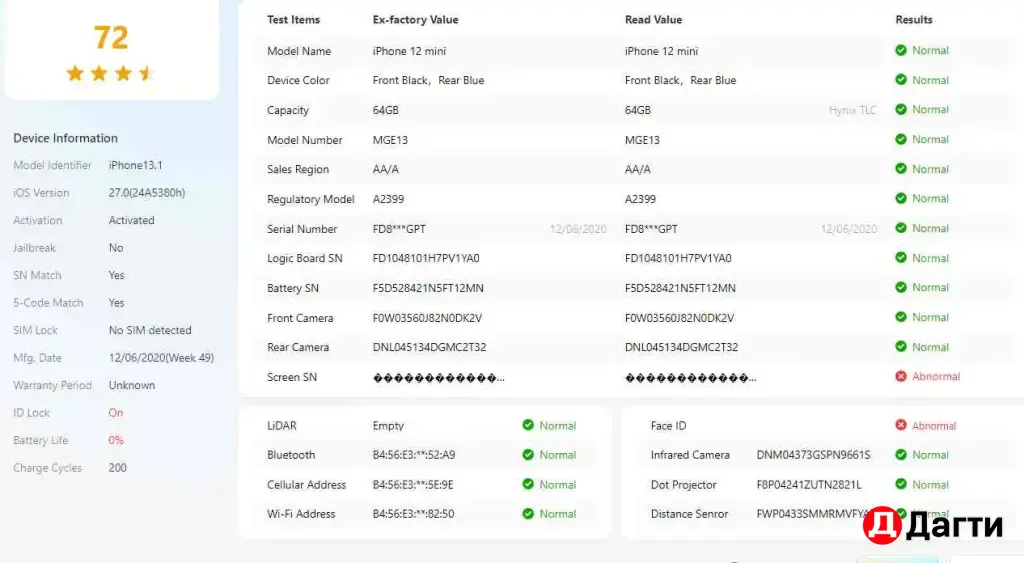Select the Read Value column header
This screenshot has width=1024, height=563.
click(x=653, y=20)
